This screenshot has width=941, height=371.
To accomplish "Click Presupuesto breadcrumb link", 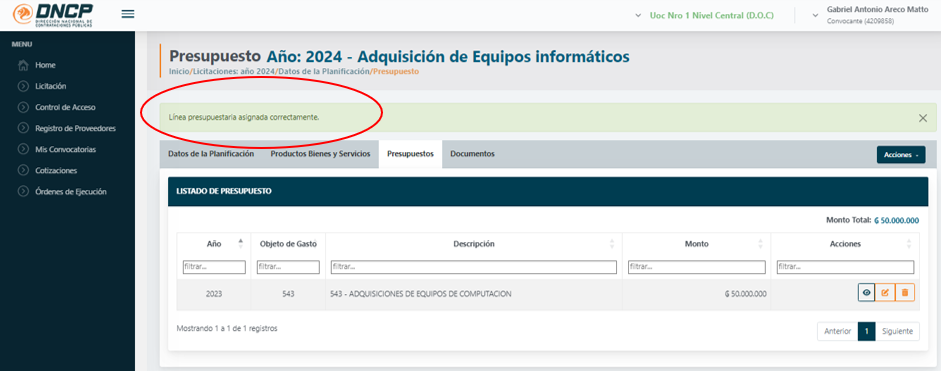I will pos(395,71).
